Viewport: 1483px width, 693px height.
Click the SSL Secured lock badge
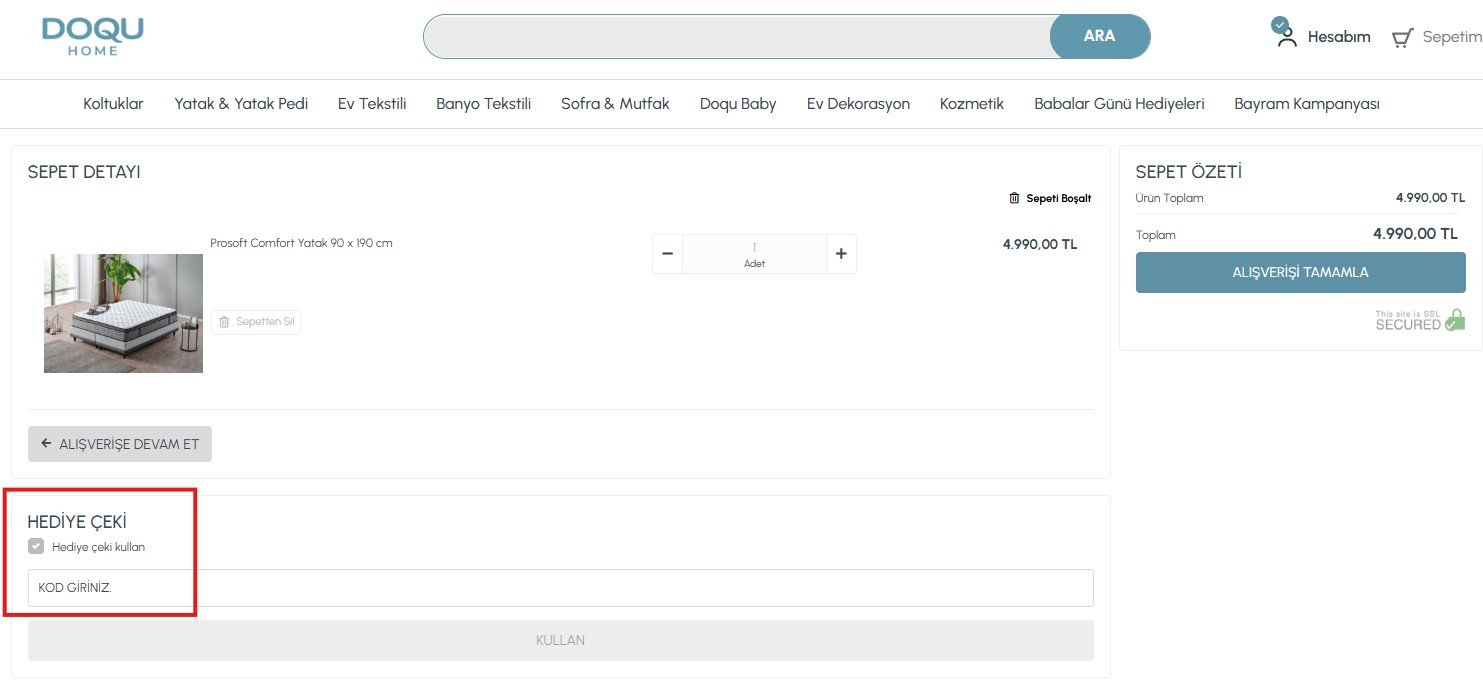(1420, 320)
